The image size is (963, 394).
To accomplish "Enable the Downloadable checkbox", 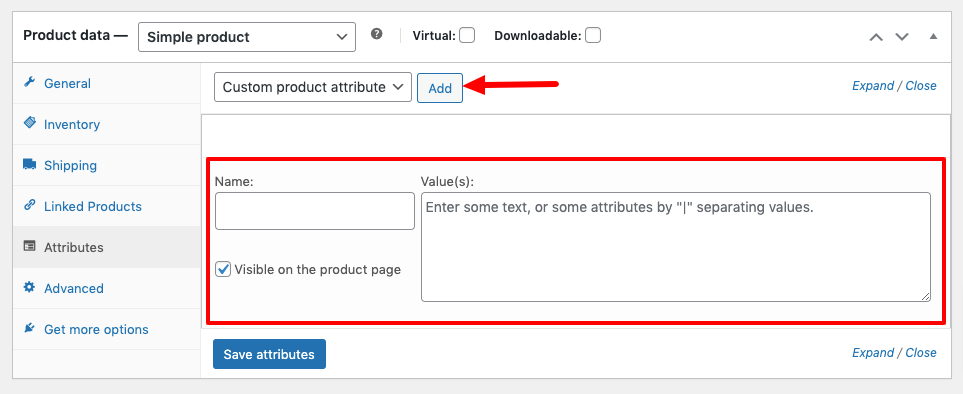I will pyautogui.click(x=593, y=36).
